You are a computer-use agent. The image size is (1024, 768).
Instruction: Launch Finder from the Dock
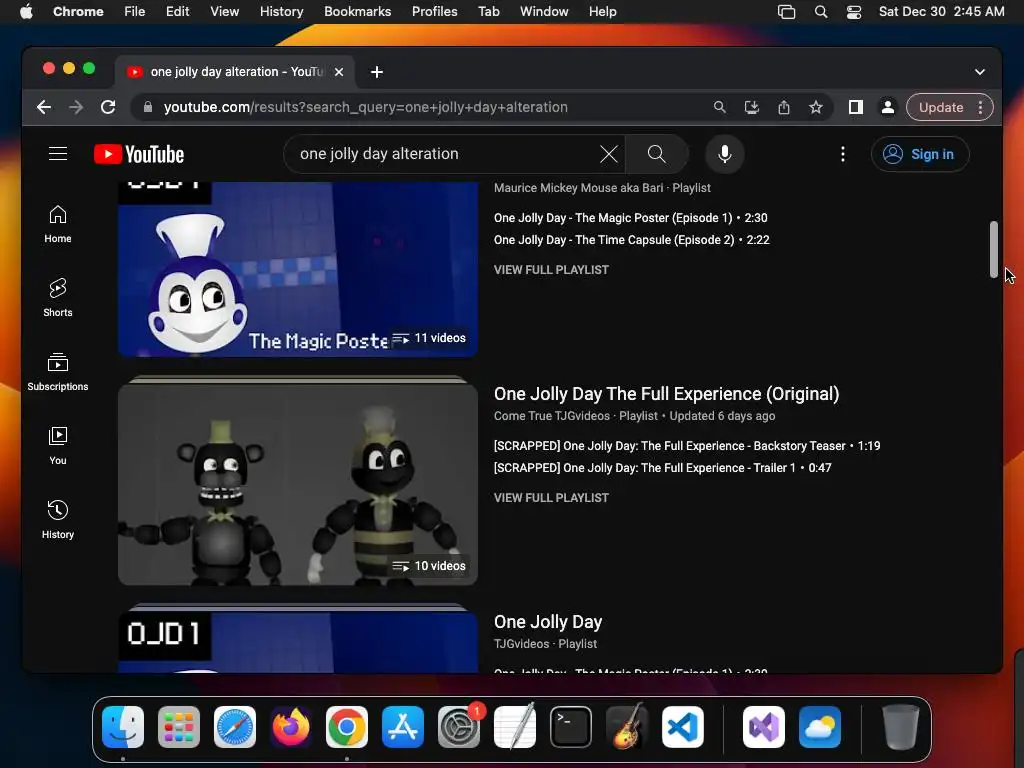123,727
